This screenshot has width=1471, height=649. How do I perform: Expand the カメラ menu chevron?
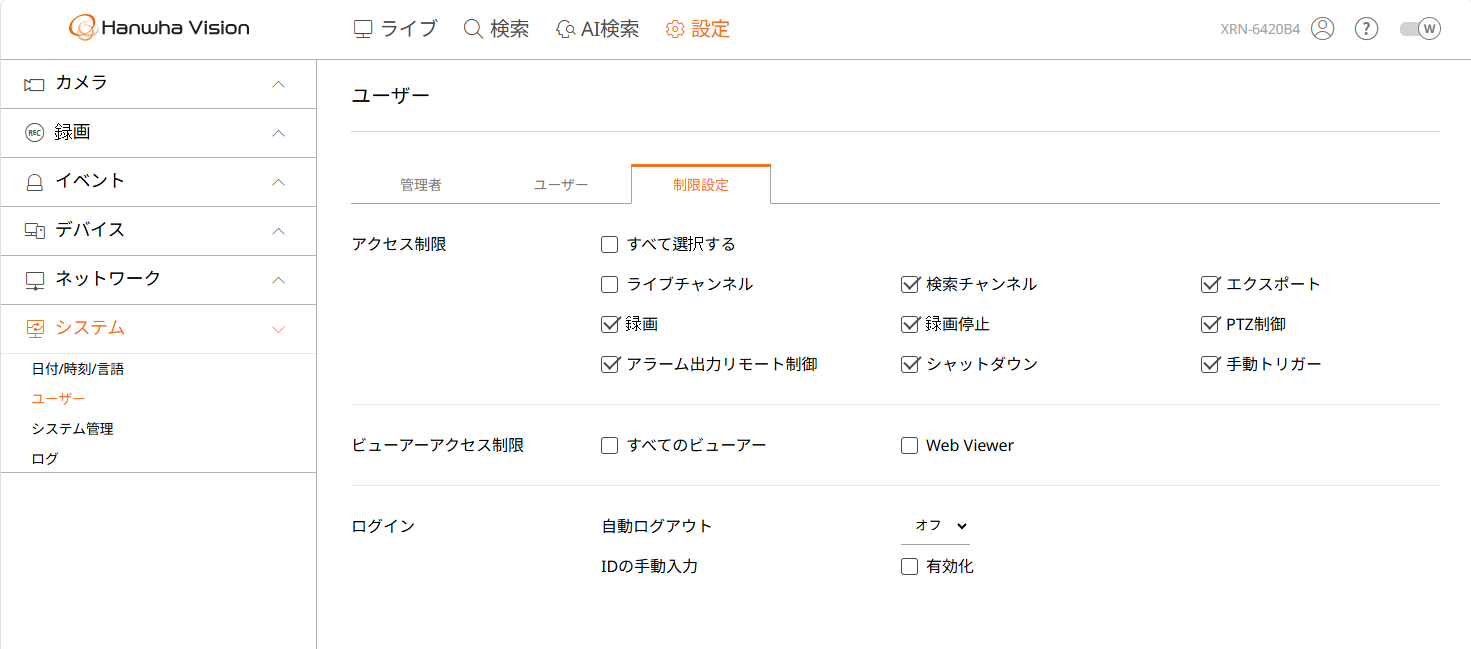click(279, 84)
